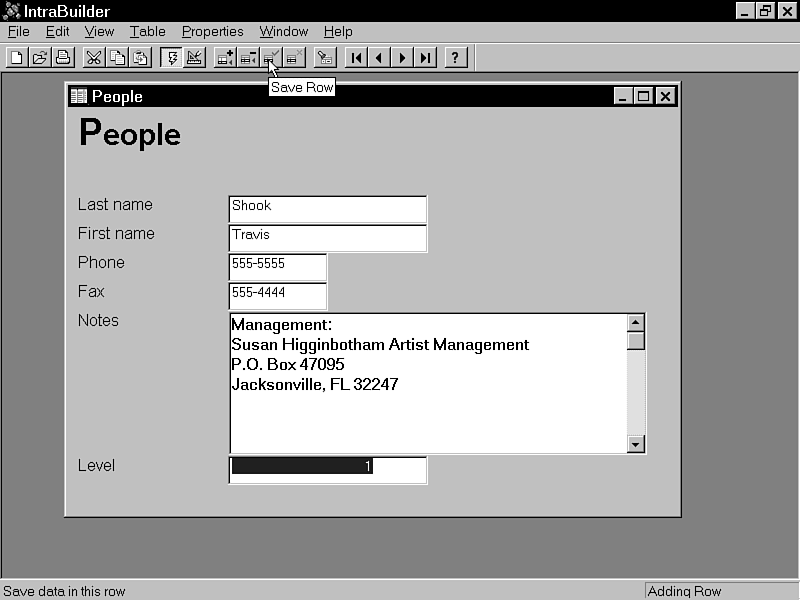Open the Properties menu
Screen dimensions: 800x600
pos(212,31)
